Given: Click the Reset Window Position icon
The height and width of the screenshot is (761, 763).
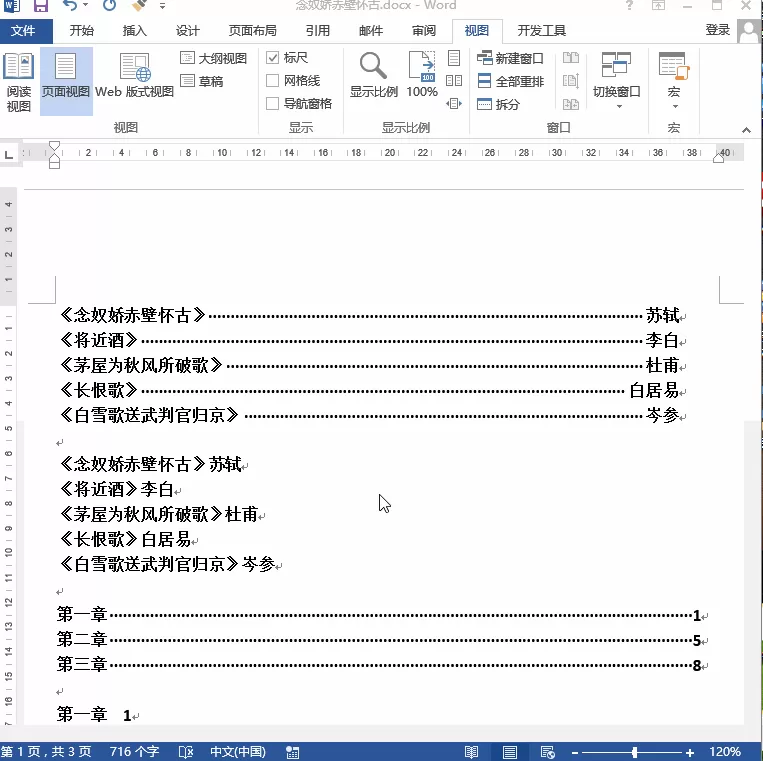Looking at the screenshot, I should tap(571, 104).
